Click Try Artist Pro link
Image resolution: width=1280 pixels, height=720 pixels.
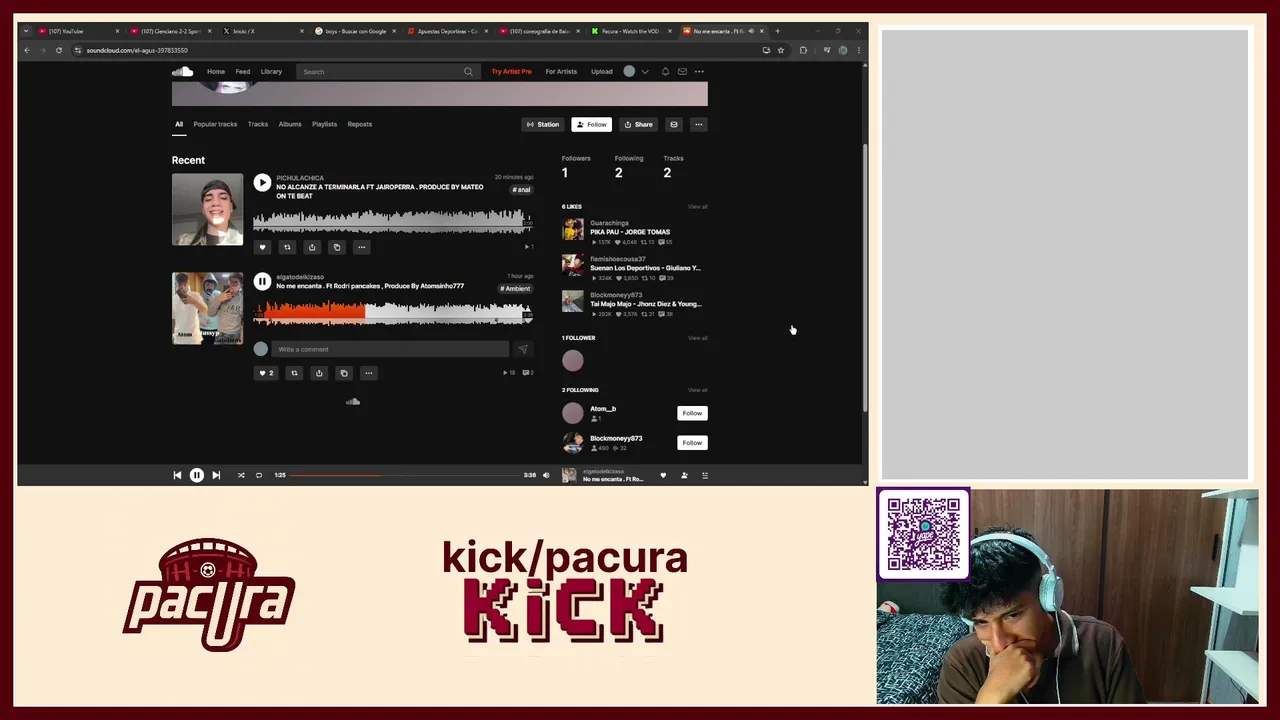(x=511, y=71)
